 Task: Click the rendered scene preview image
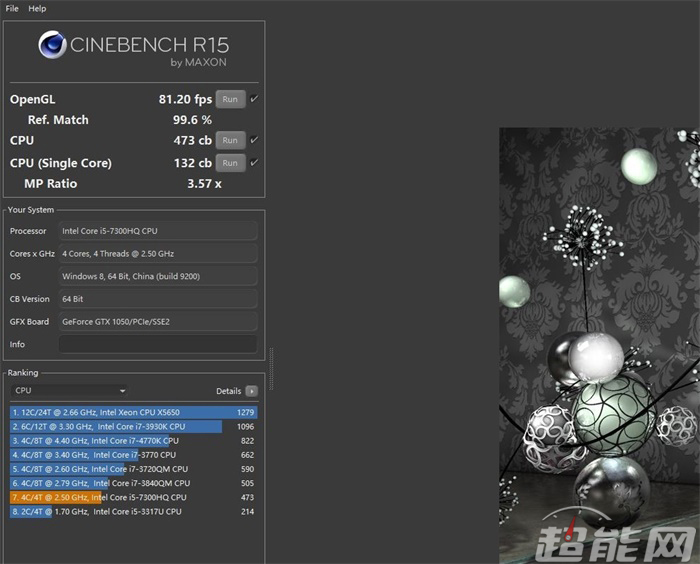[599, 345]
